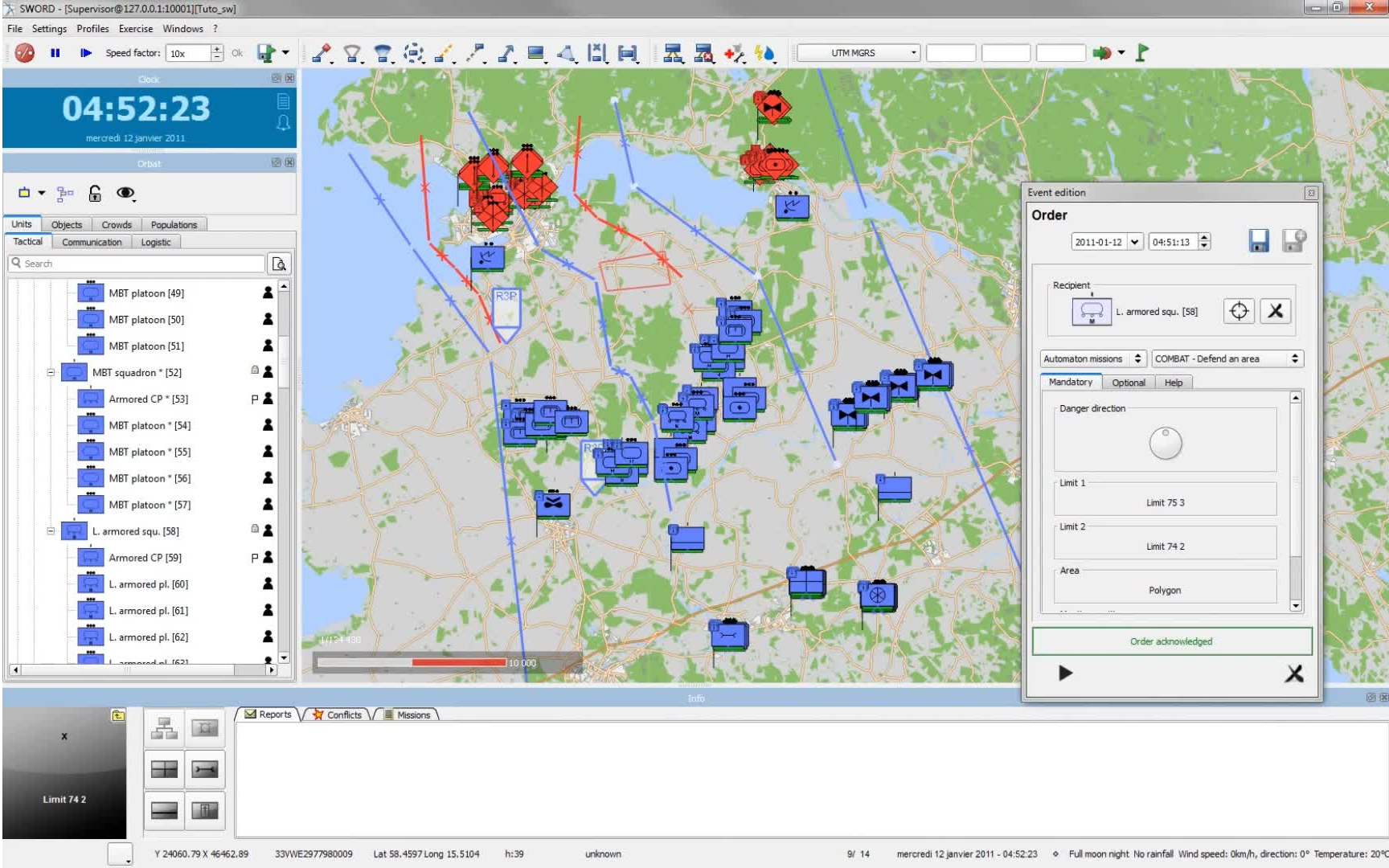Click the crosshair locate recipient icon
This screenshot has width=1389, height=868.
pos(1239,311)
